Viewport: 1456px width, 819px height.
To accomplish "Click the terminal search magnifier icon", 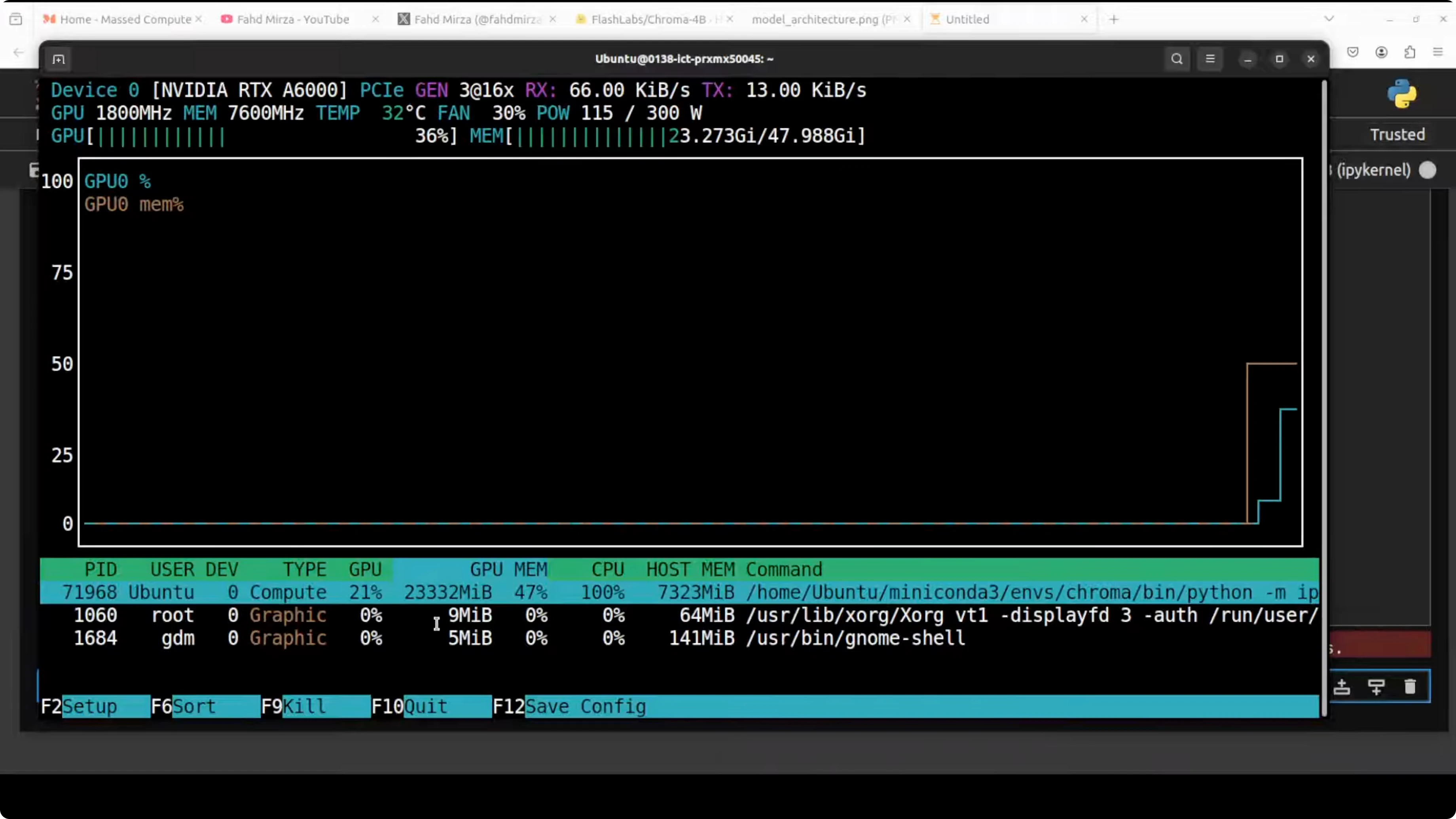I will coord(1177,59).
